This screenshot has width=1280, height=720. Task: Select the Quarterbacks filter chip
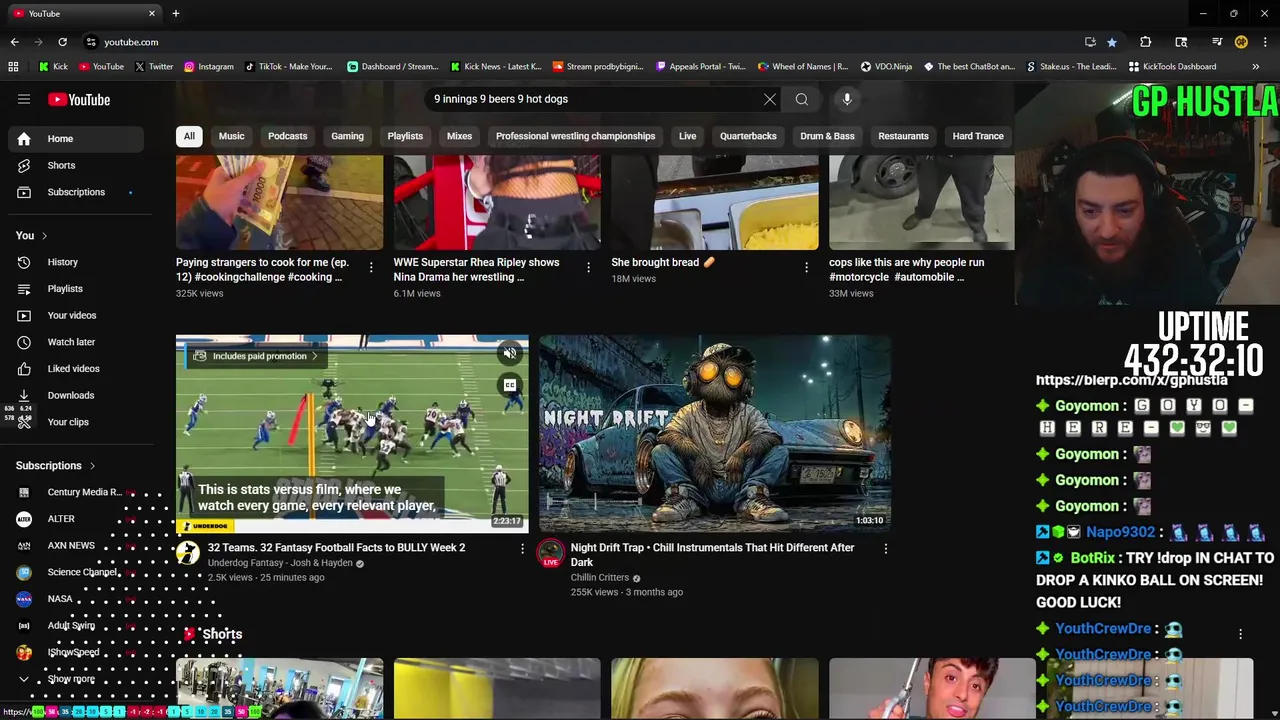point(748,136)
